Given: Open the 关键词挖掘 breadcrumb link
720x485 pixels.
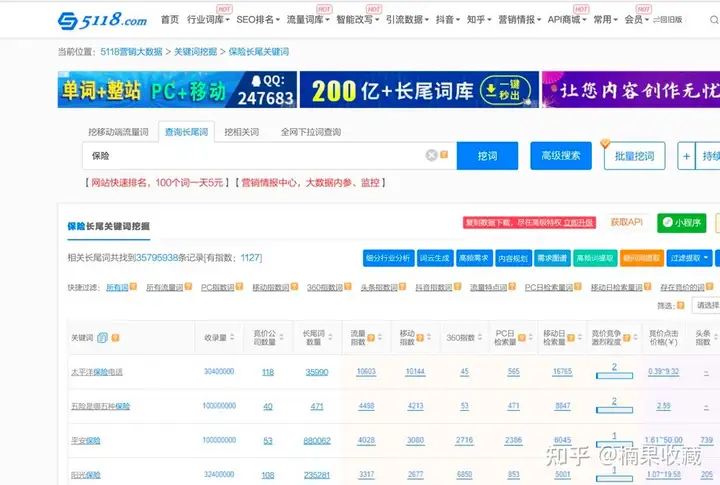Looking at the screenshot, I should tap(196, 51).
